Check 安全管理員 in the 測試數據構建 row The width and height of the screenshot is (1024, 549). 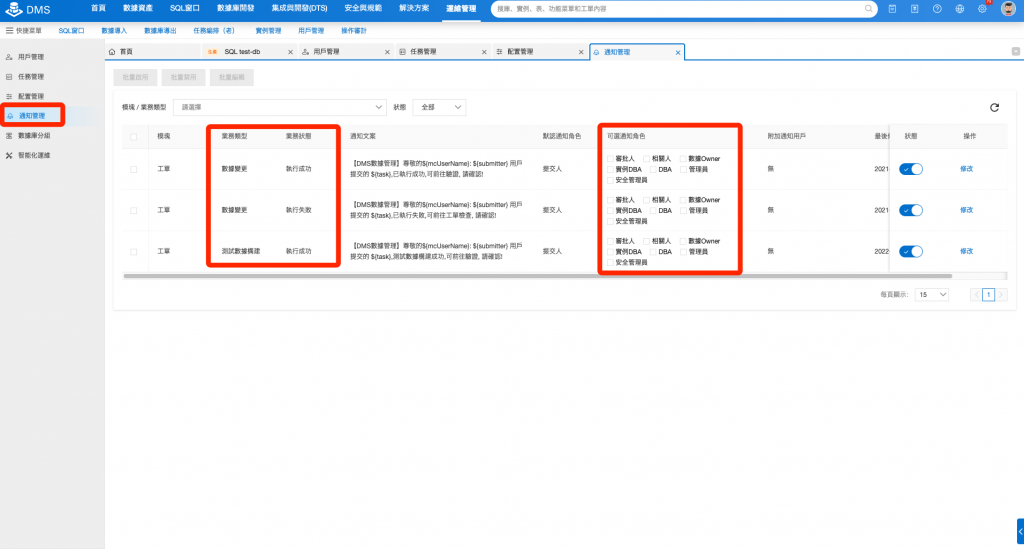point(611,262)
